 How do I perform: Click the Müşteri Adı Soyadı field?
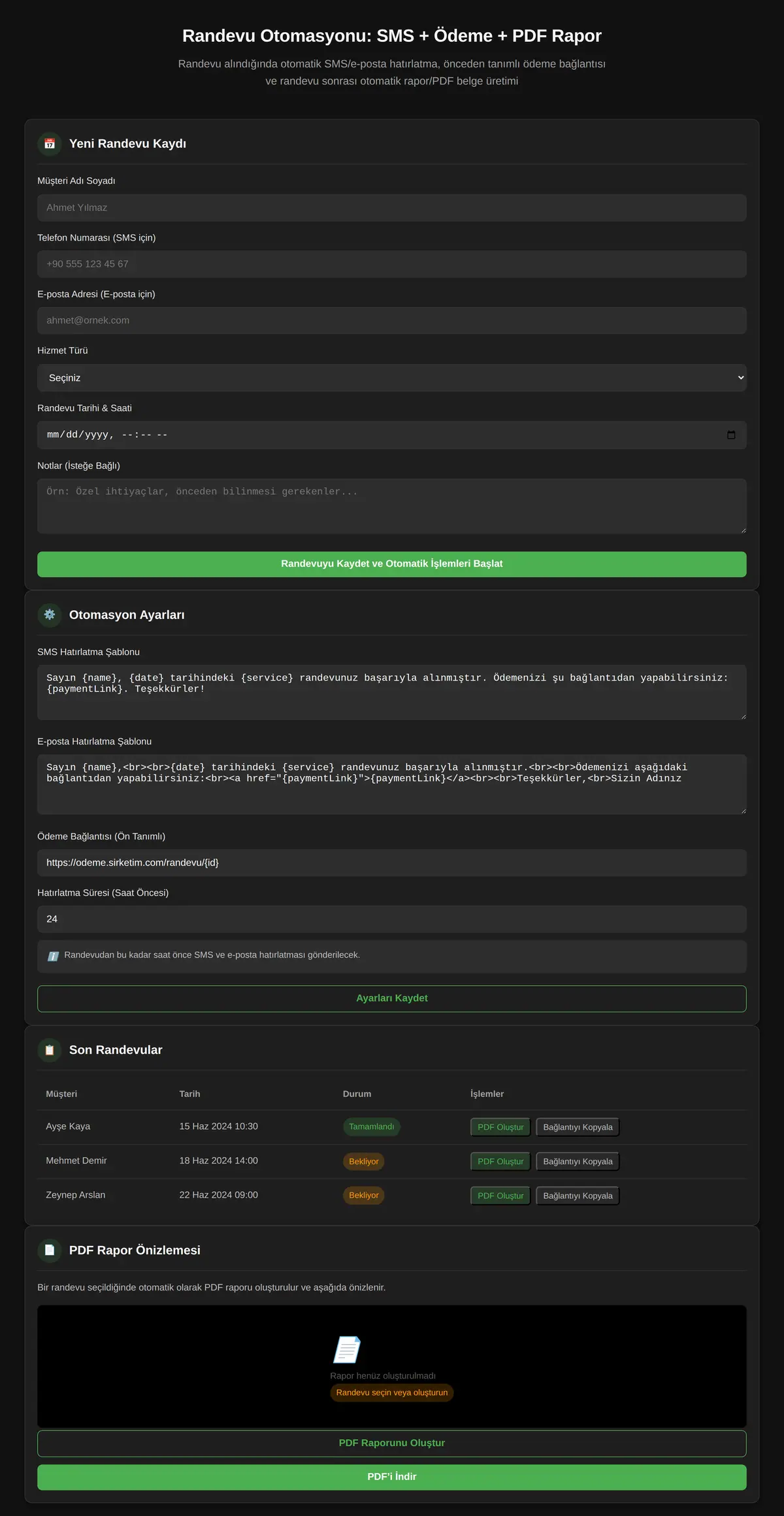(x=392, y=208)
